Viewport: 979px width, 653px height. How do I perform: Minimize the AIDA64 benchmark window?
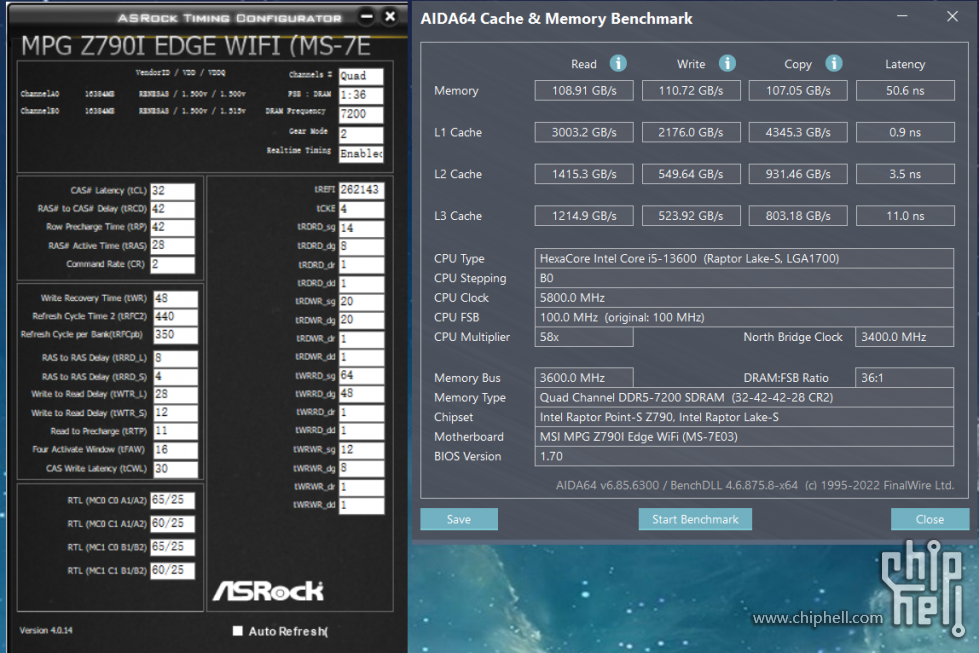point(902,16)
